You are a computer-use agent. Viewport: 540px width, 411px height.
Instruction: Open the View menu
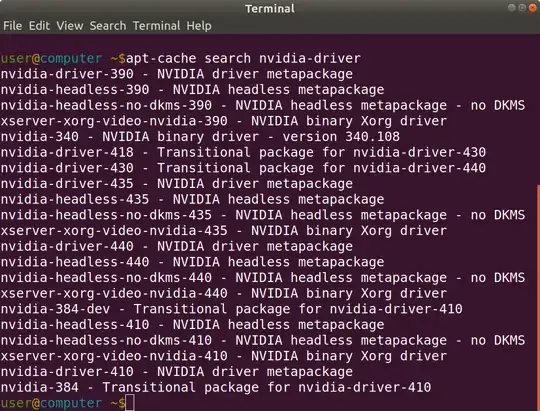point(70,26)
